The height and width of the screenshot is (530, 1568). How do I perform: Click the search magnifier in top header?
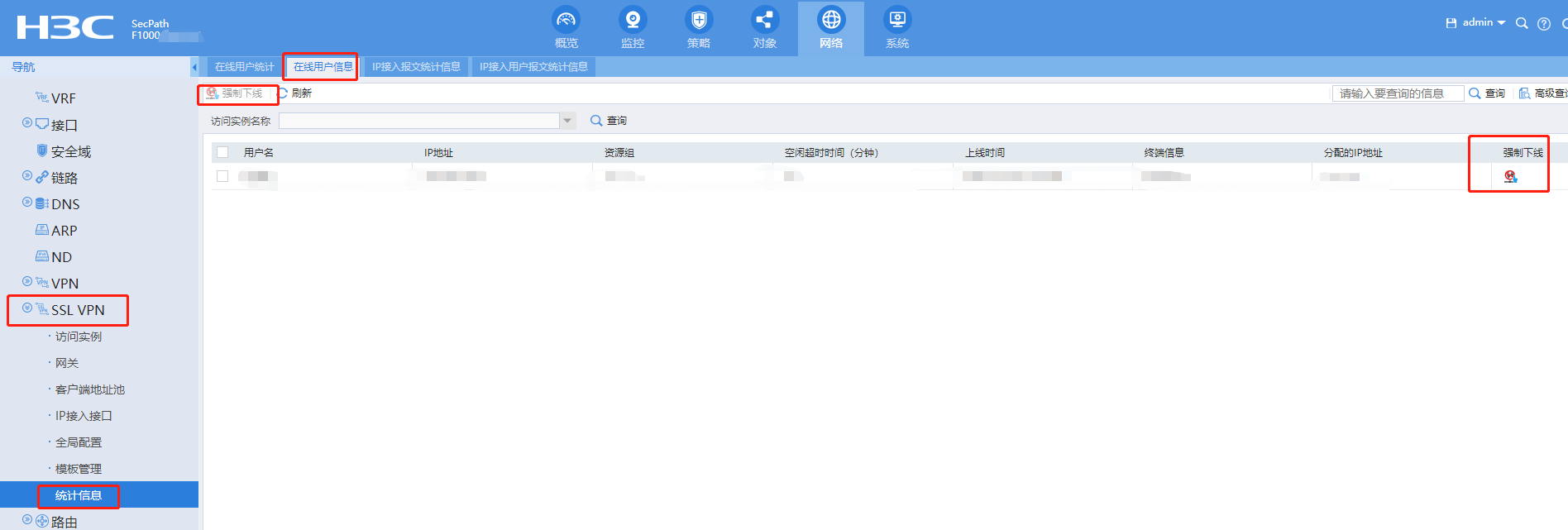pos(1522,23)
